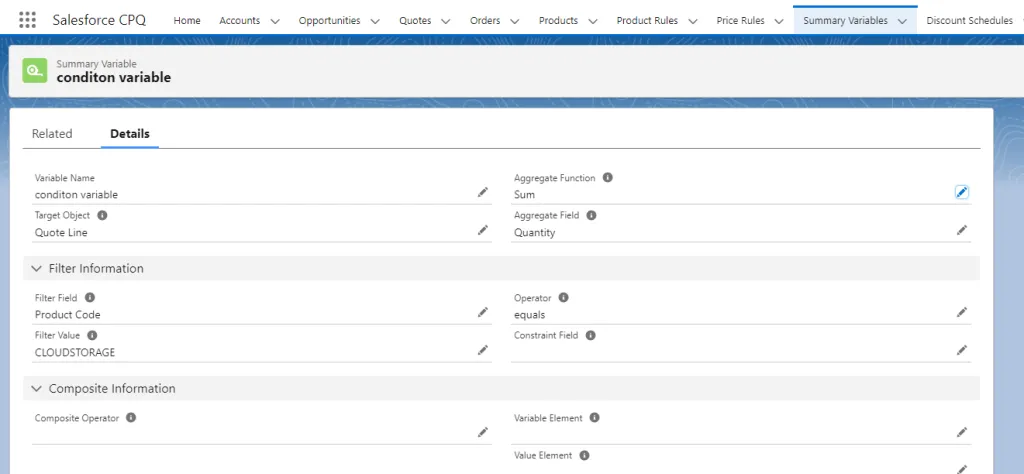The height and width of the screenshot is (474, 1024).
Task: Edit Aggregate Function pencil icon
Action: click(x=961, y=192)
